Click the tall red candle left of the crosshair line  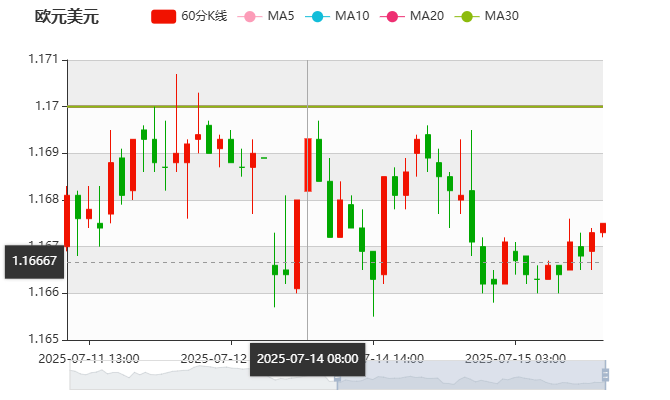297,244
